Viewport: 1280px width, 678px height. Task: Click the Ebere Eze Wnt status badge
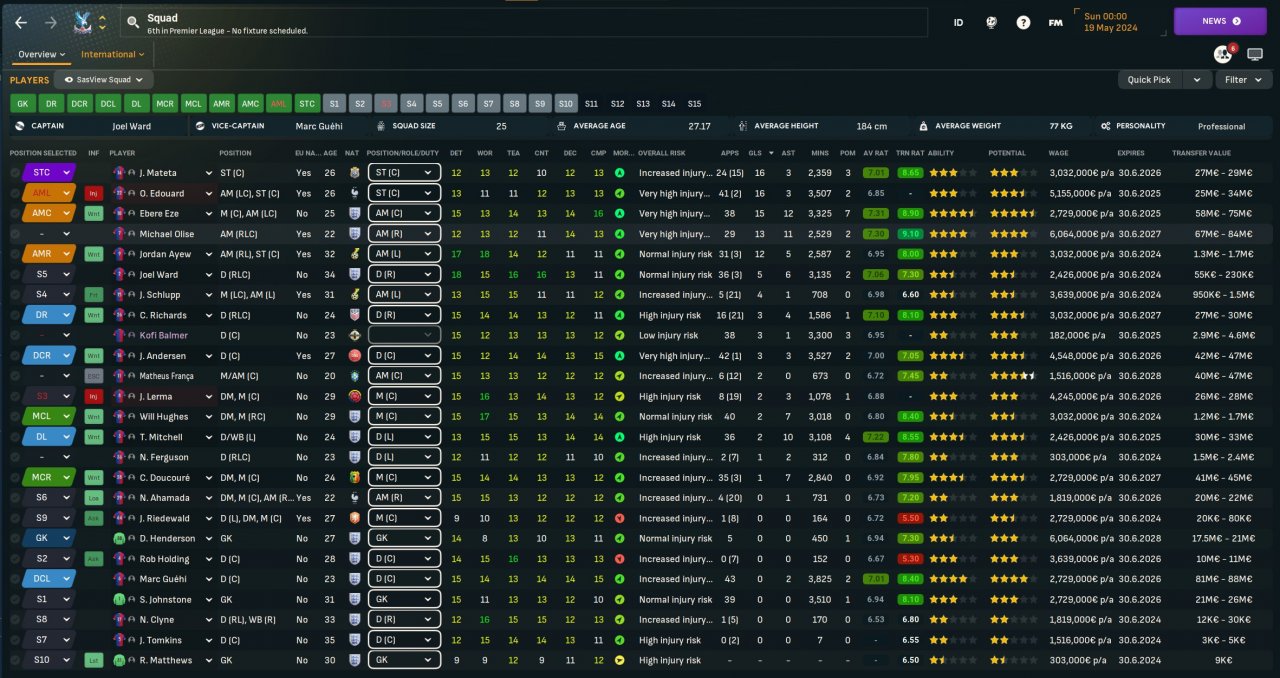coord(94,213)
